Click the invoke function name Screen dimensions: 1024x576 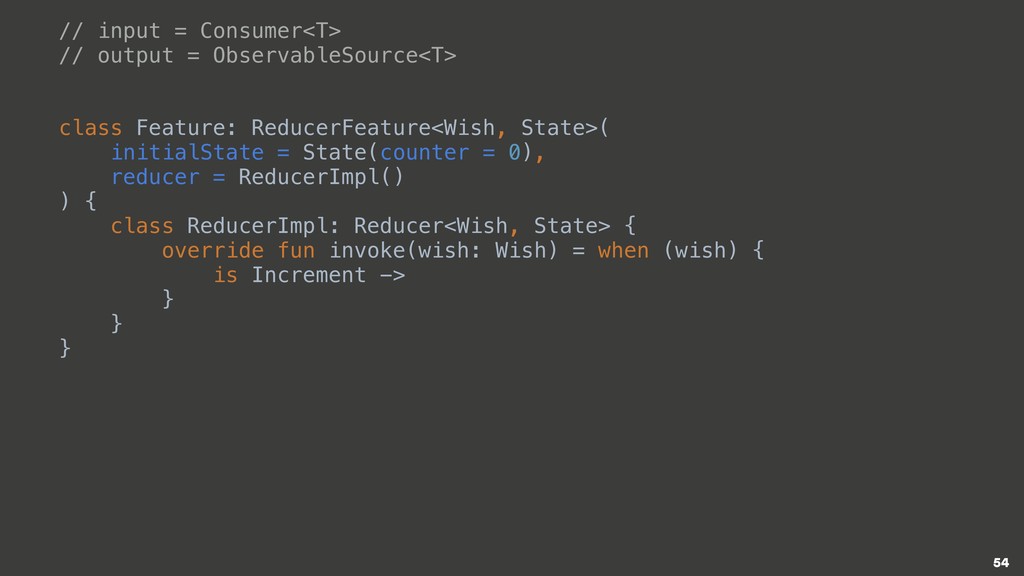tap(366, 250)
